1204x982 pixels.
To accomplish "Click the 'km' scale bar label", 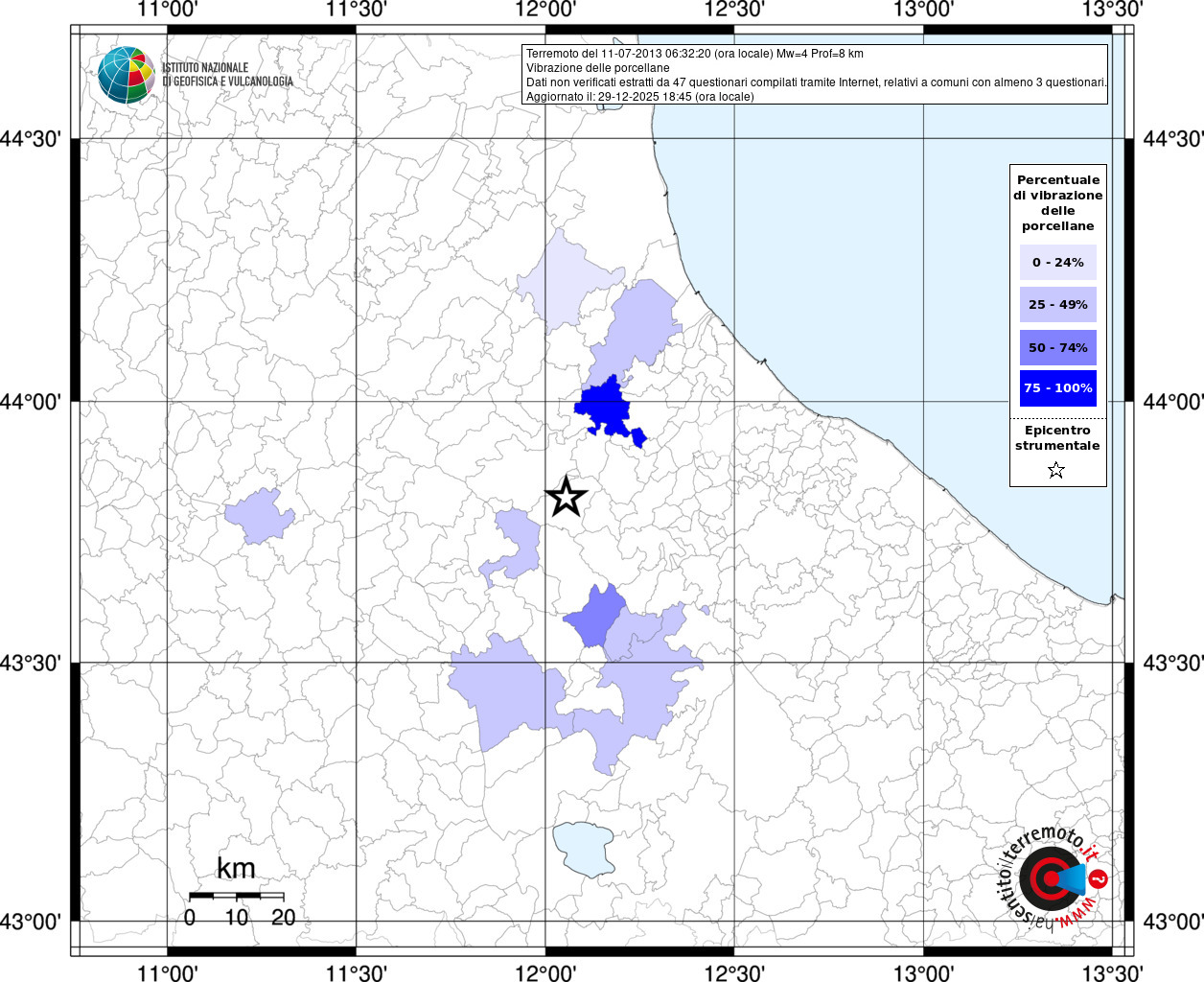I will pos(236,869).
